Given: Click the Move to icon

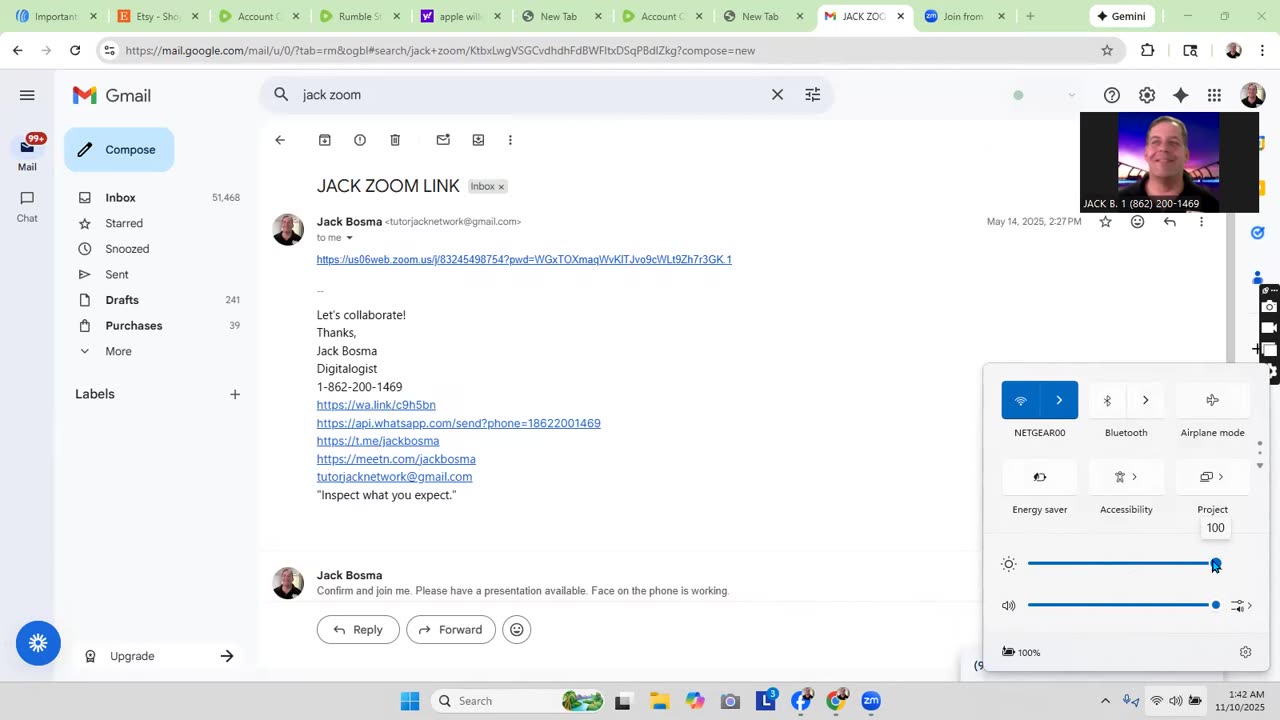Looking at the screenshot, I should (x=478, y=140).
